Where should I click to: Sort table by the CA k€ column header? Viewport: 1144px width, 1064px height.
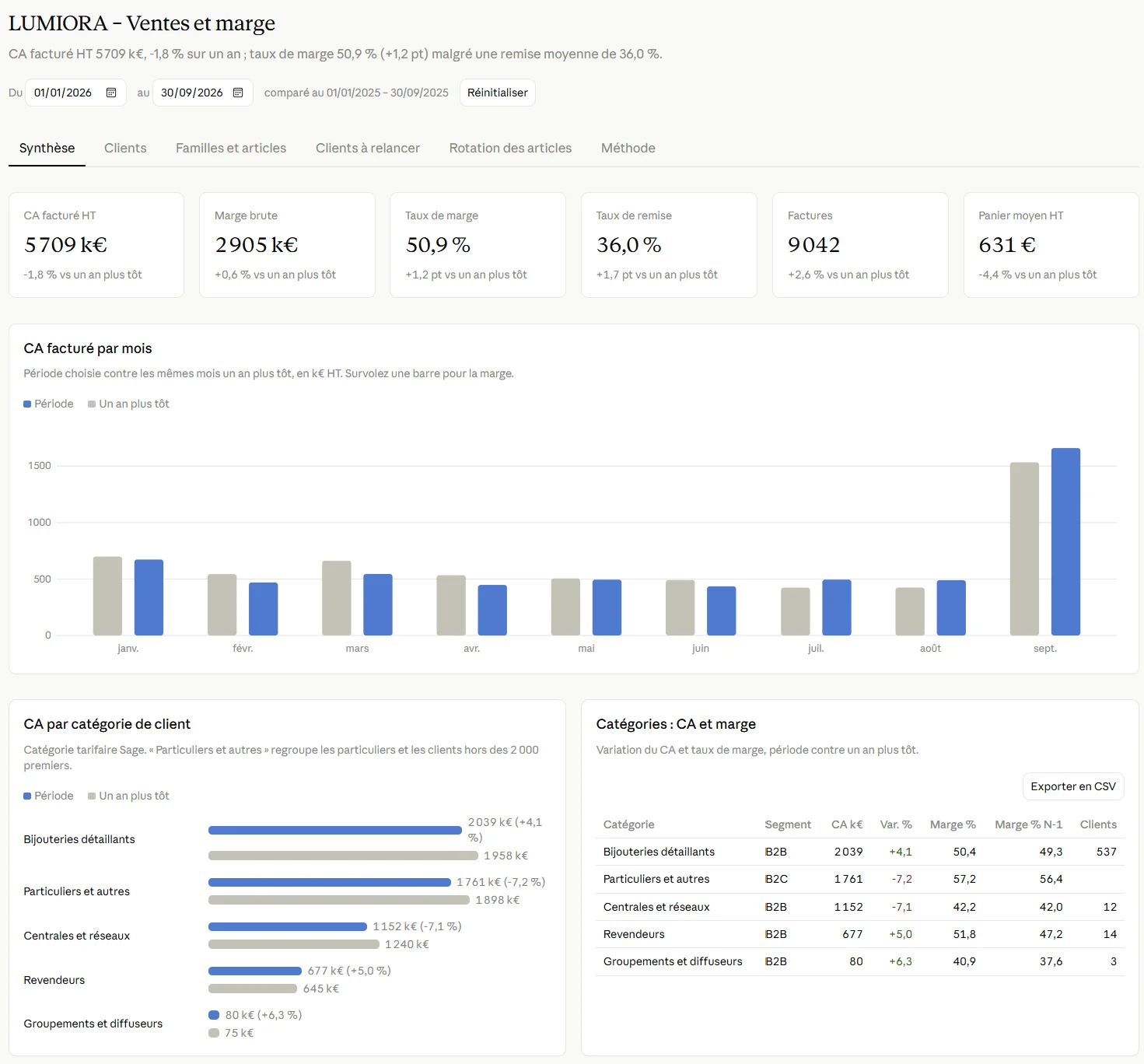click(x=847, y=824)
